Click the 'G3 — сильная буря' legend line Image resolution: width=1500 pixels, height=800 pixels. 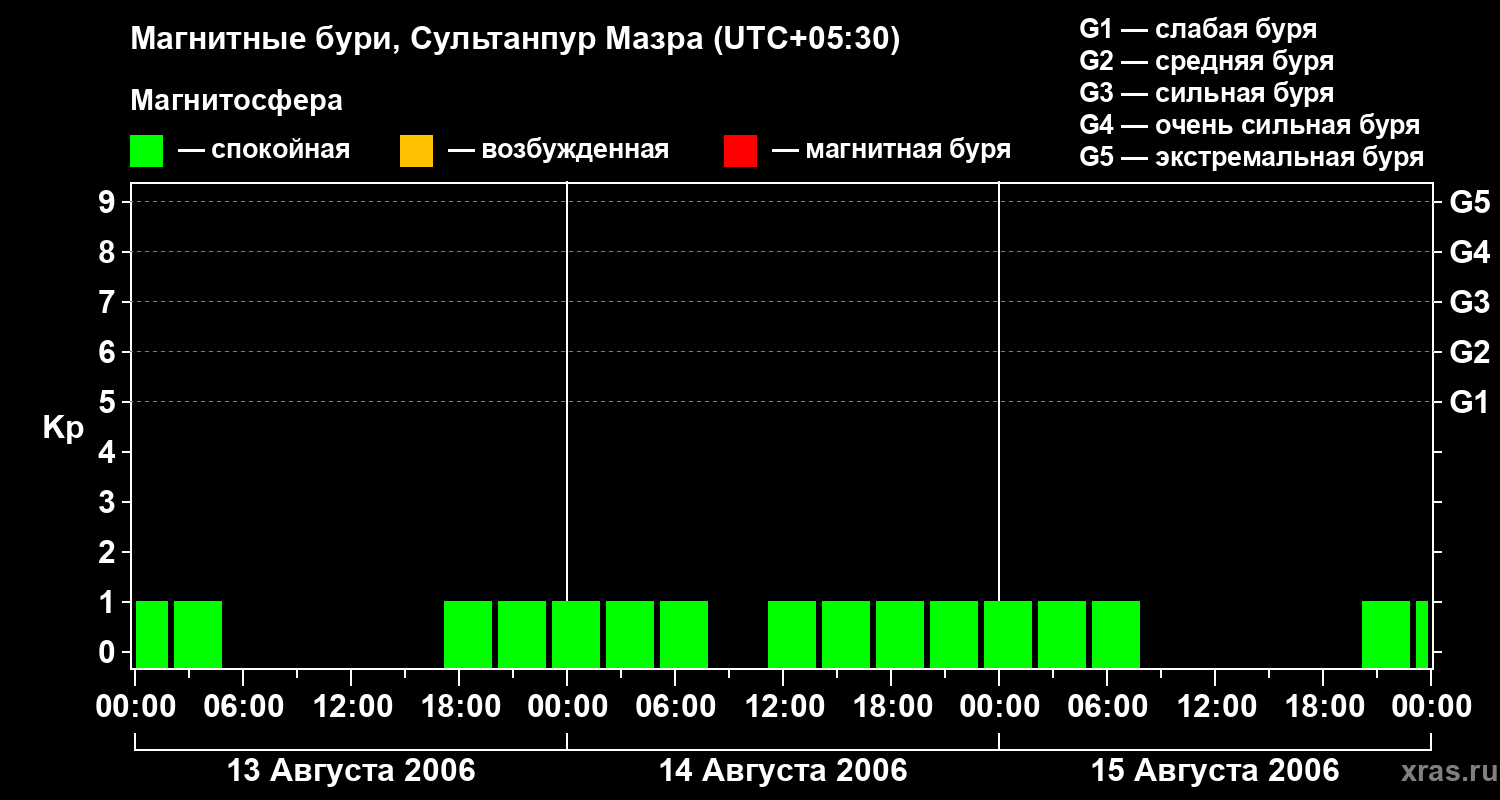click(x=1206, y=93)
